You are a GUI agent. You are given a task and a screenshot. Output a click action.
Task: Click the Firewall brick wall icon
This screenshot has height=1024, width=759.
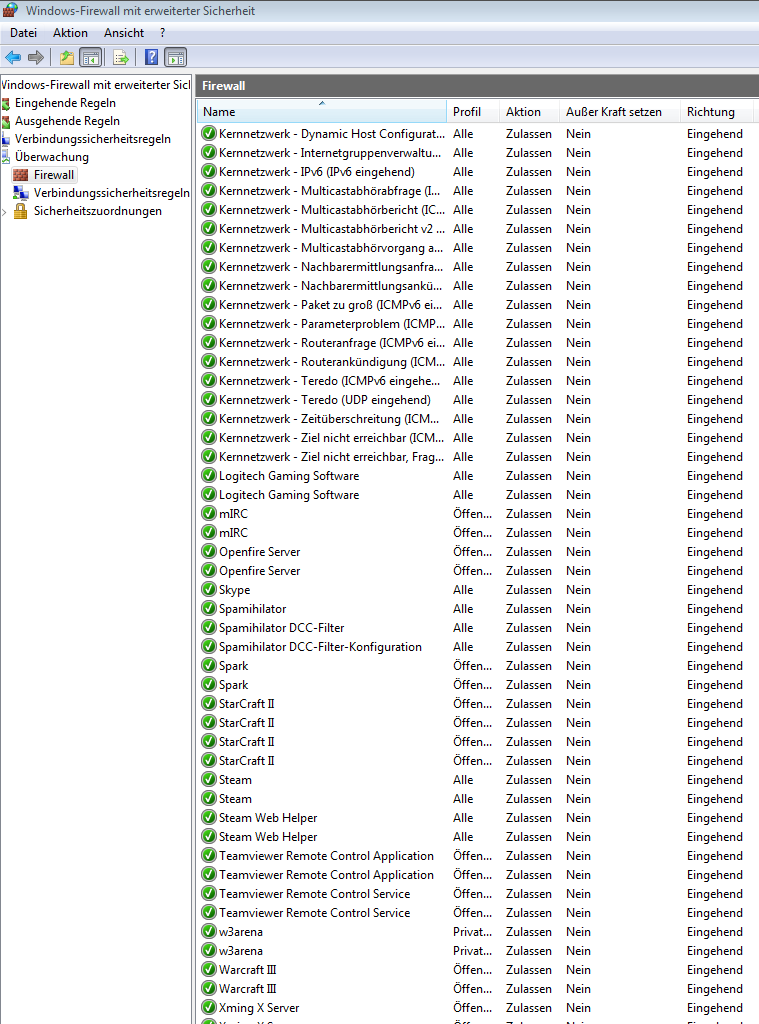click(x=21, y=175)
